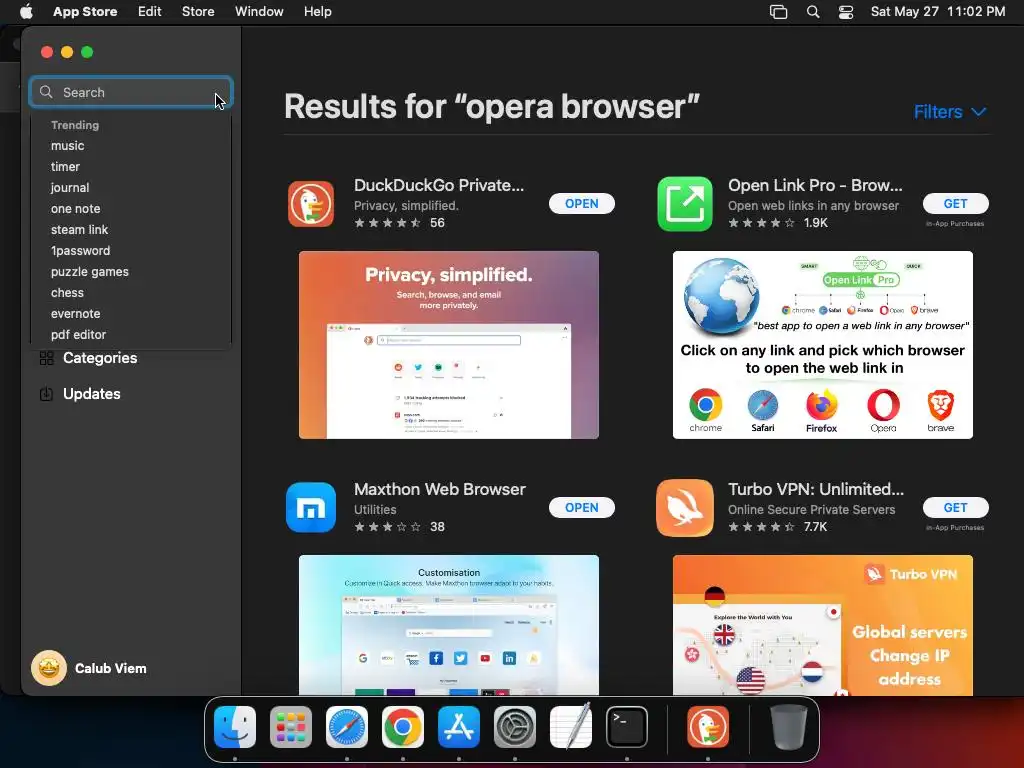
Task: Click the search magnifier icon in sidebar
Action: [x=46, y=92]
